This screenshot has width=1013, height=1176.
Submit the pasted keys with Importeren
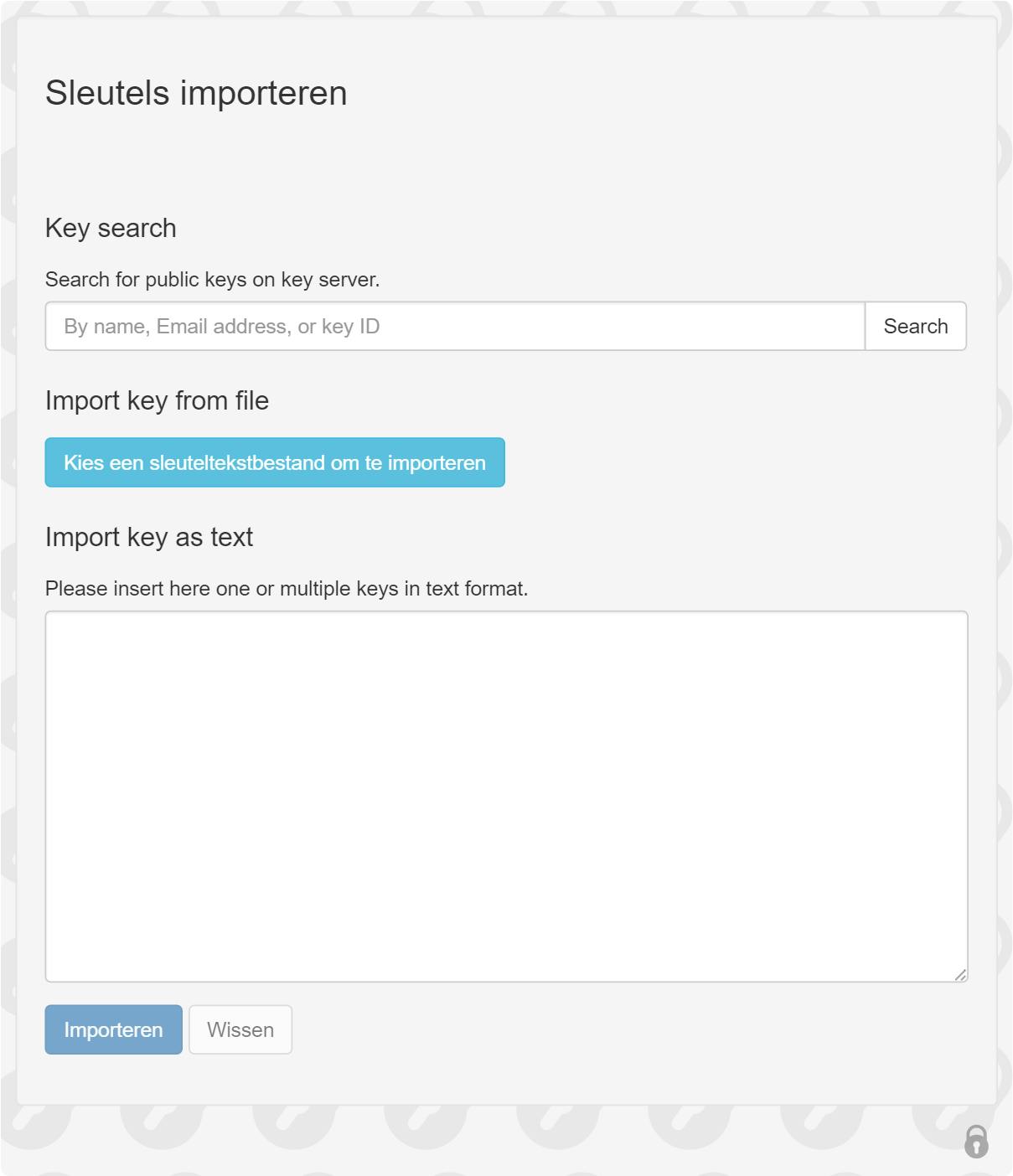tap(113, 1029)
